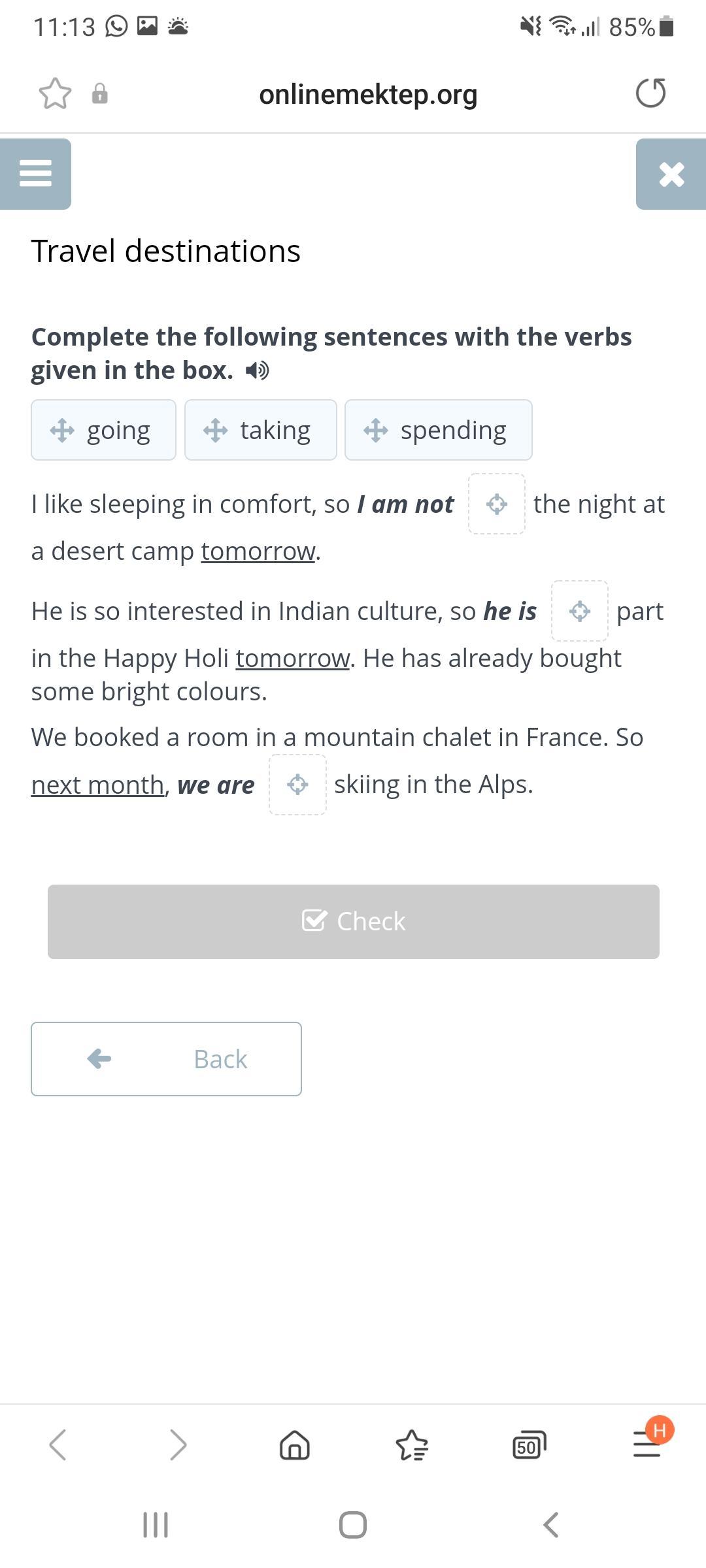This screenshot has width=706, height=1568.
Task: Click the blank slot after 'we are'
Action: pyautogui.click(x=297, y=784)
